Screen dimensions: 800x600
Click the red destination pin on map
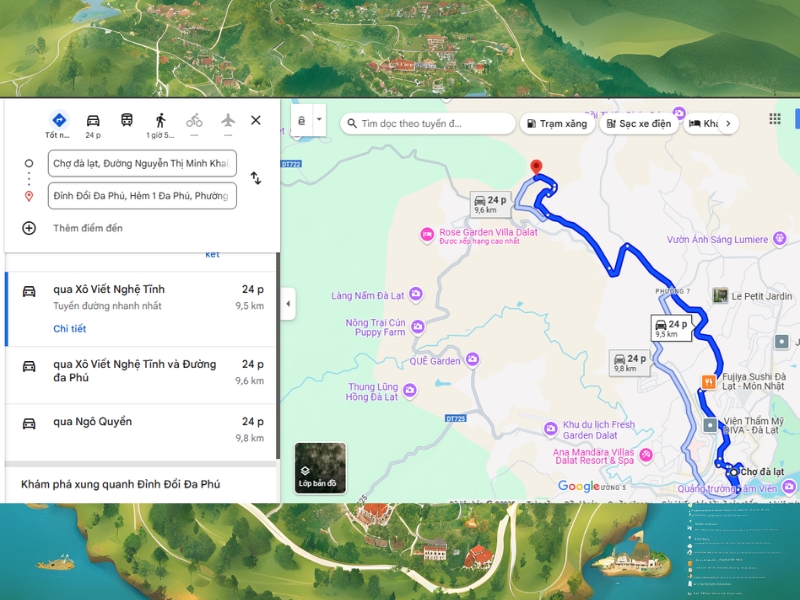[535, 168]
